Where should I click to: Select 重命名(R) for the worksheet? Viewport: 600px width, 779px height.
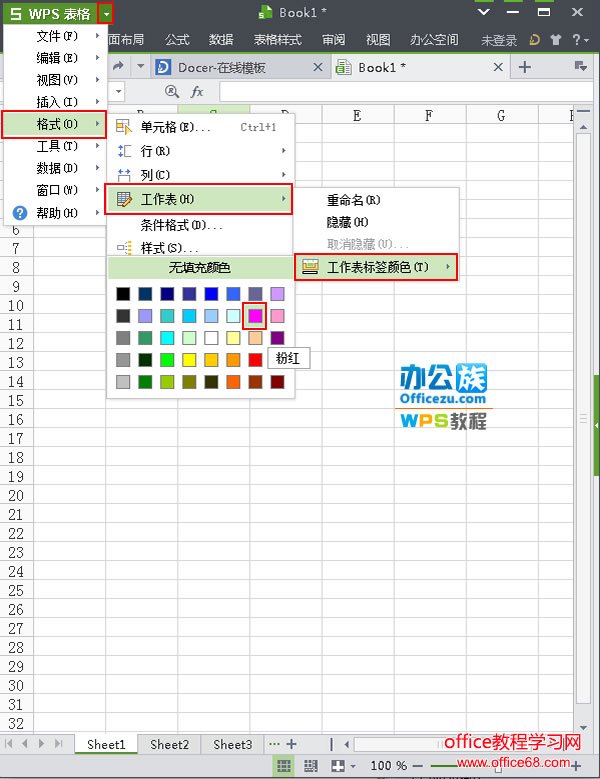pyautogui.click(x=376, y=200)
